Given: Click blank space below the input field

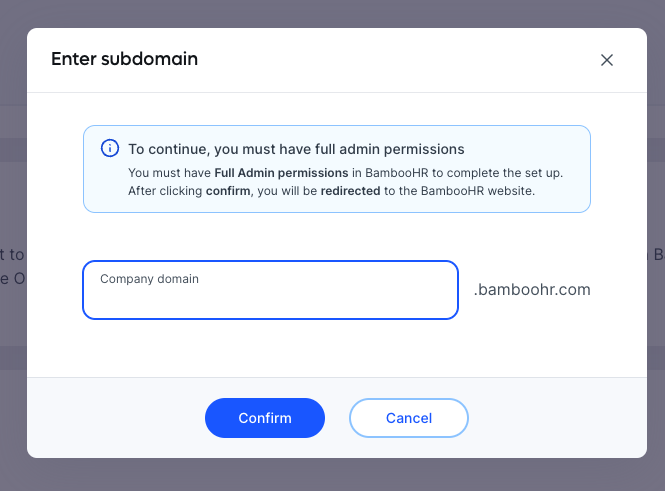Looking at the screenshot, I should [x=271, y=348].
